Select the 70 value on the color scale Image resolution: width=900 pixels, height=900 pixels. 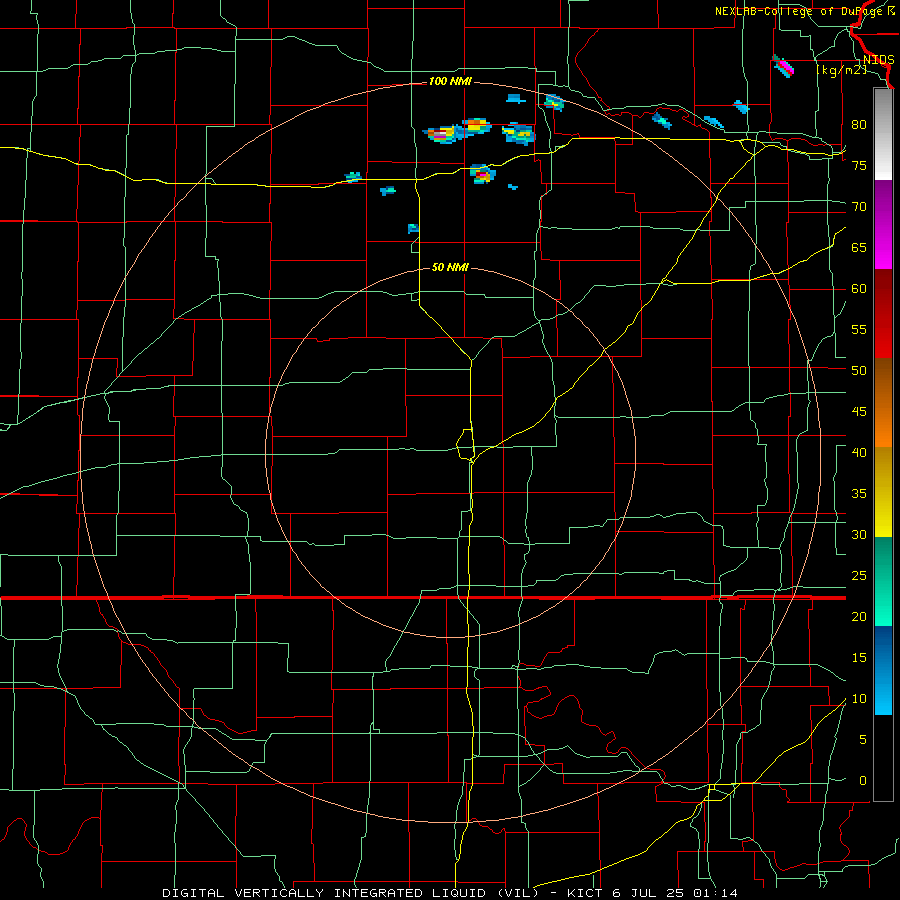[x=859, y=207]
